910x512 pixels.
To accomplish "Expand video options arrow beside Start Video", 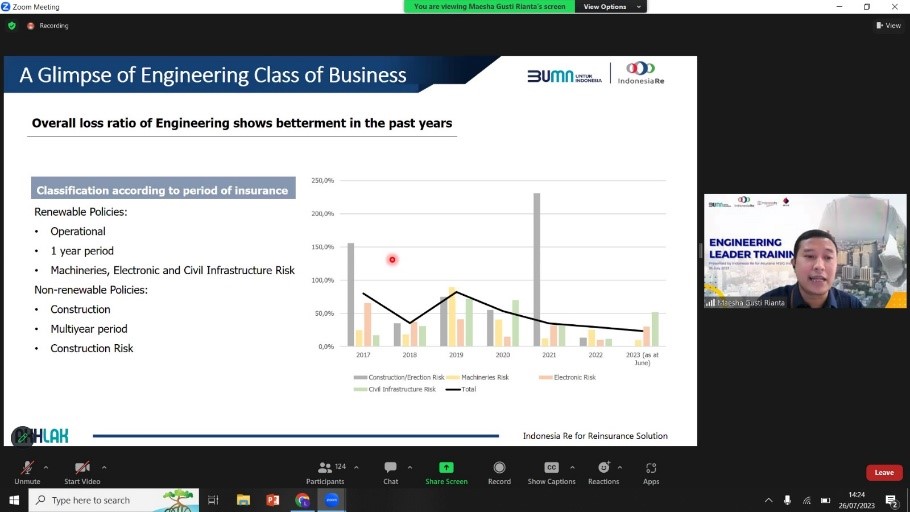I will 104,467.
